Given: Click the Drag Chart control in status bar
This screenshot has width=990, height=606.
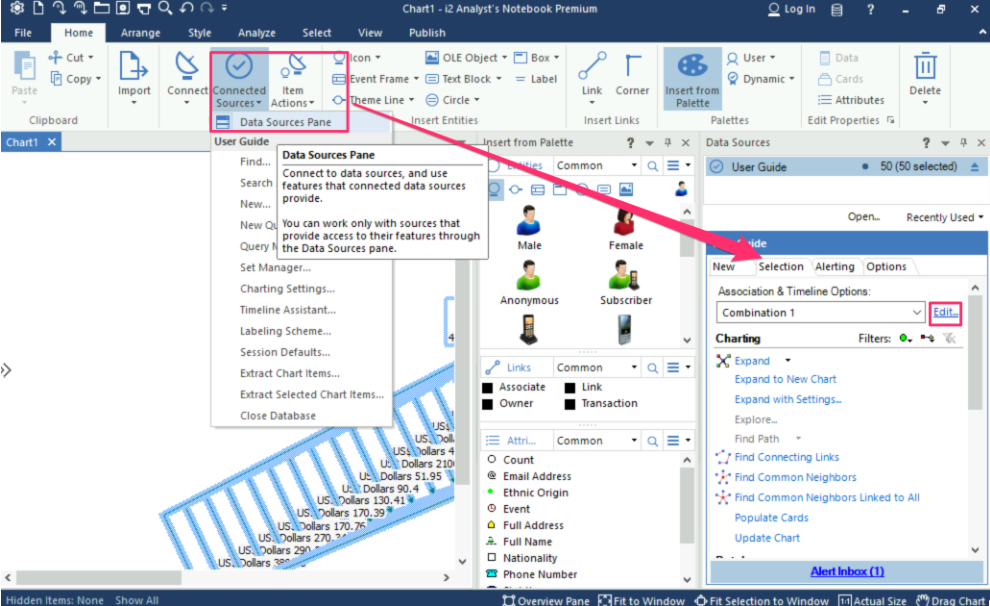Looking at the screenshot, I should 952,600.
